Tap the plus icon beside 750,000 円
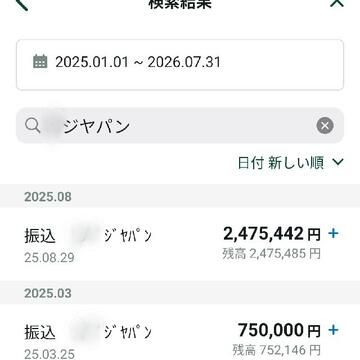This screenshot has width=360, height=360. [x=333, y=330]
